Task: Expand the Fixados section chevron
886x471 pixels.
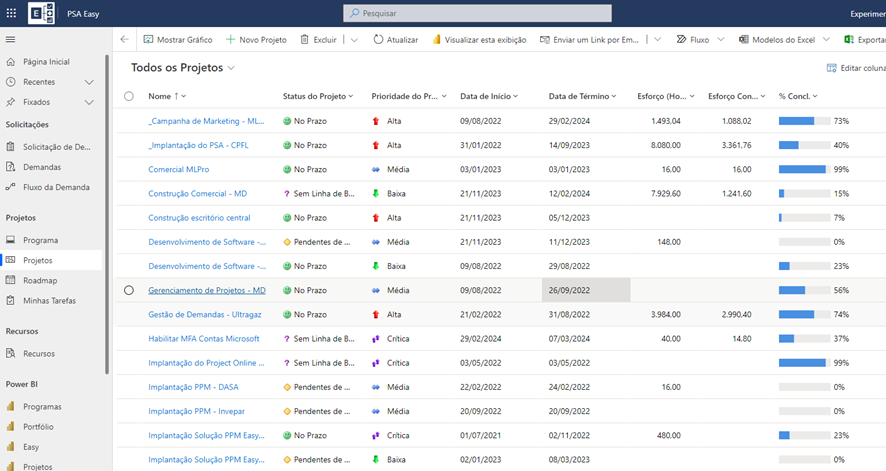Action: coord(89,102)
